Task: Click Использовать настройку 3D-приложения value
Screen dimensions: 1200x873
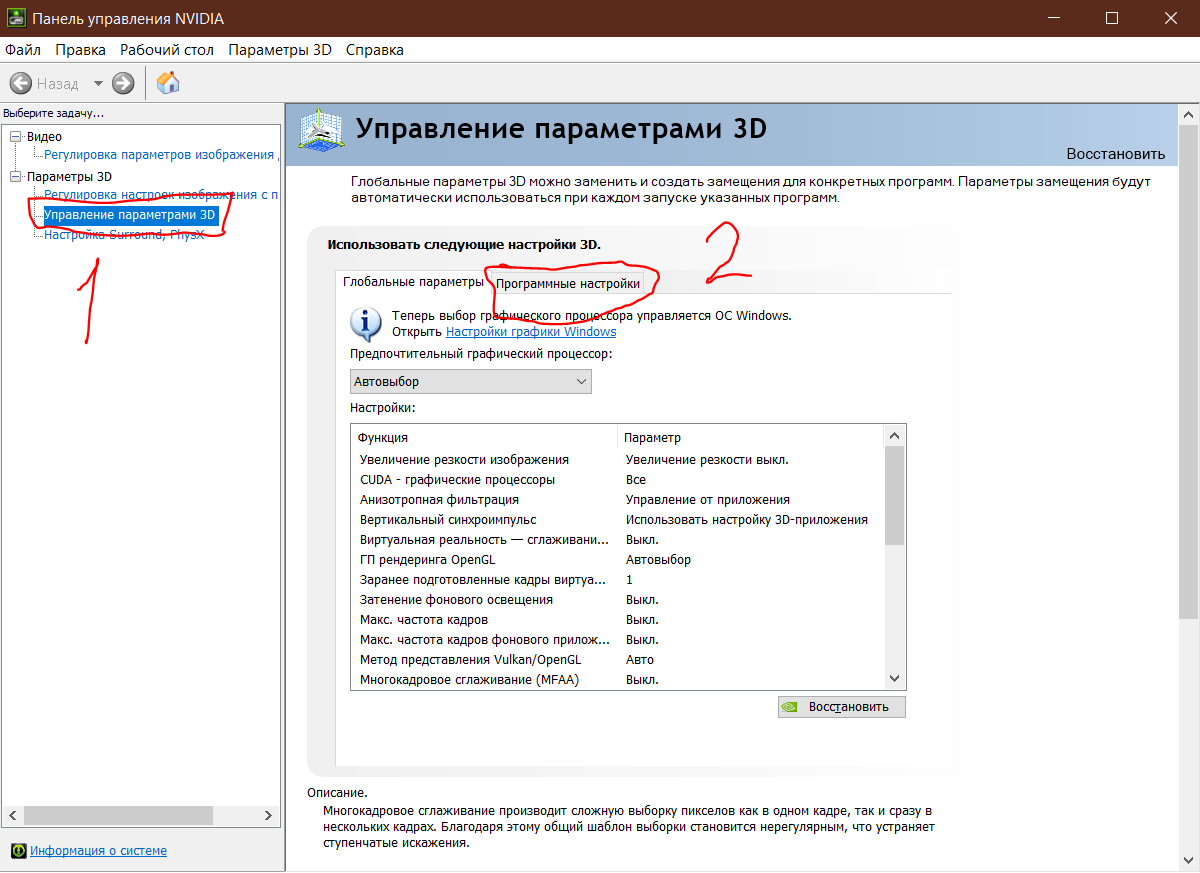Action: (747, 520)
